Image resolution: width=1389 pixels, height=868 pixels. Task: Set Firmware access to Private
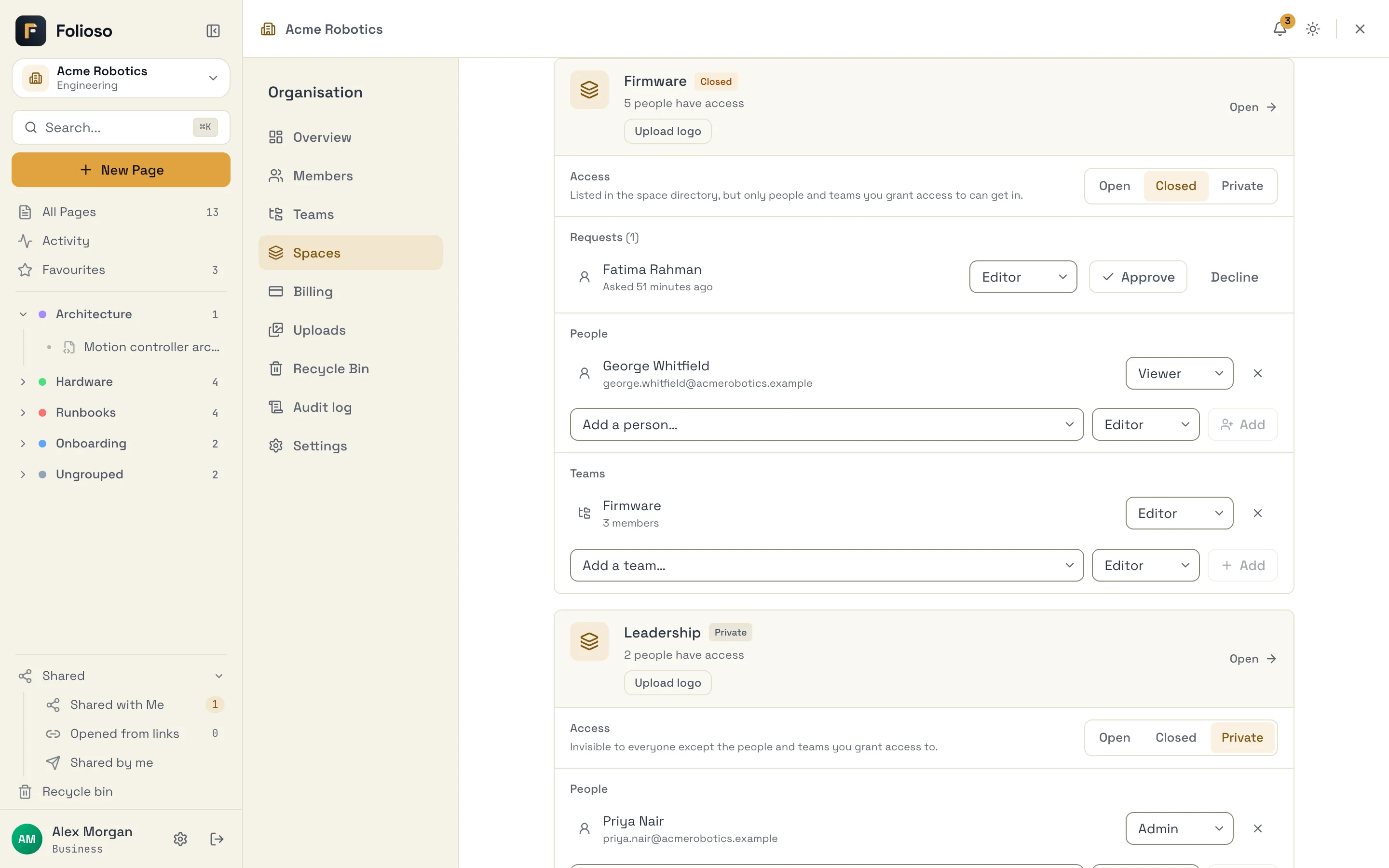click(x=1242, y=186)
